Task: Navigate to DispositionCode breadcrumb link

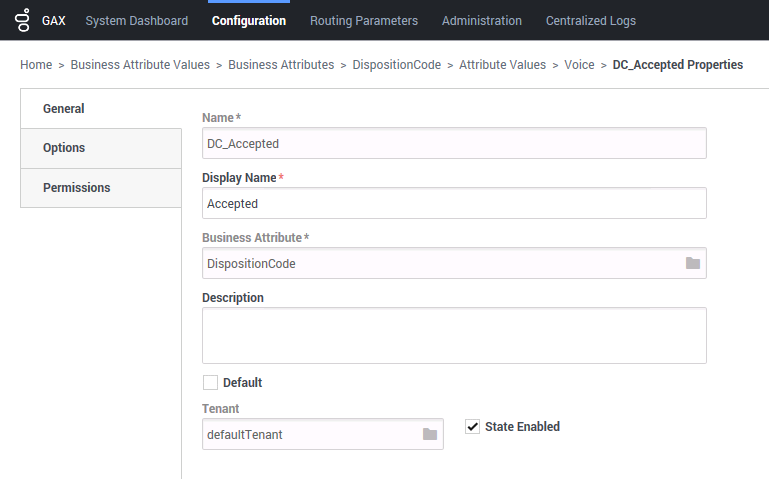Action: pos(396,65)
